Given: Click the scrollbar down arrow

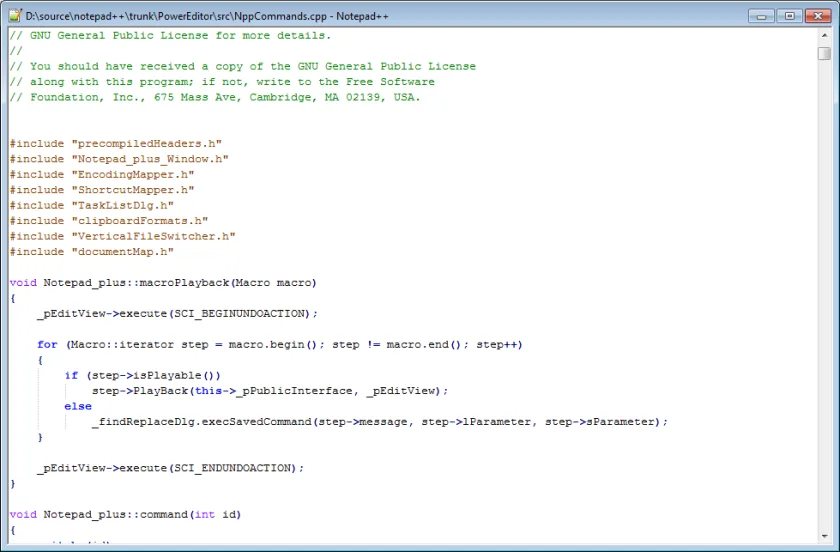Looking at the screenshot, I should tap(824, 535).
